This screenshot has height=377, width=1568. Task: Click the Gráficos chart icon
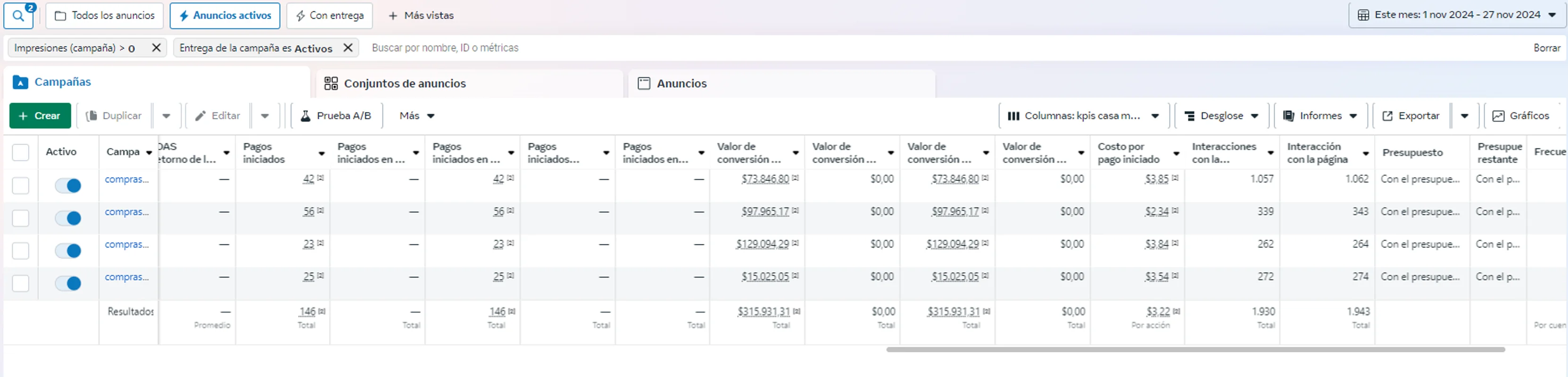click(1499, 115)
